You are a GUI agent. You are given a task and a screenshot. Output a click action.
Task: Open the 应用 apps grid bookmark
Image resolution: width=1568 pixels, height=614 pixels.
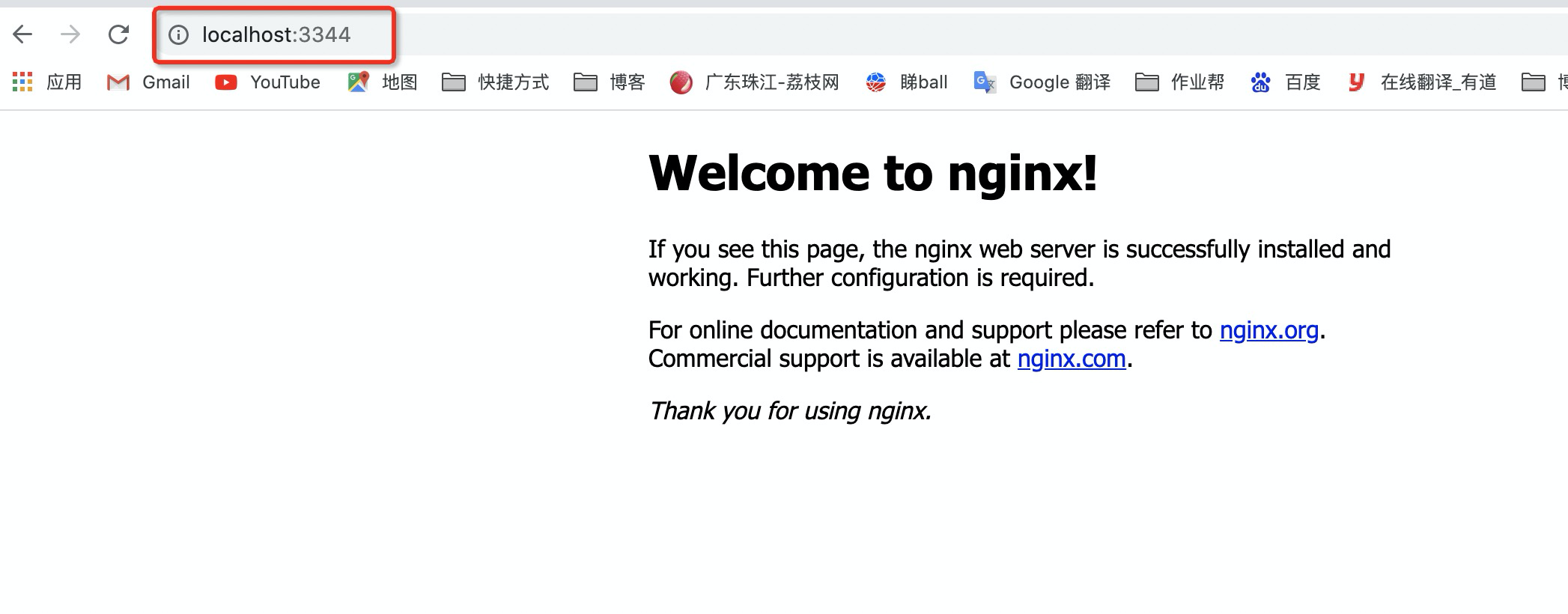[47, 82]
